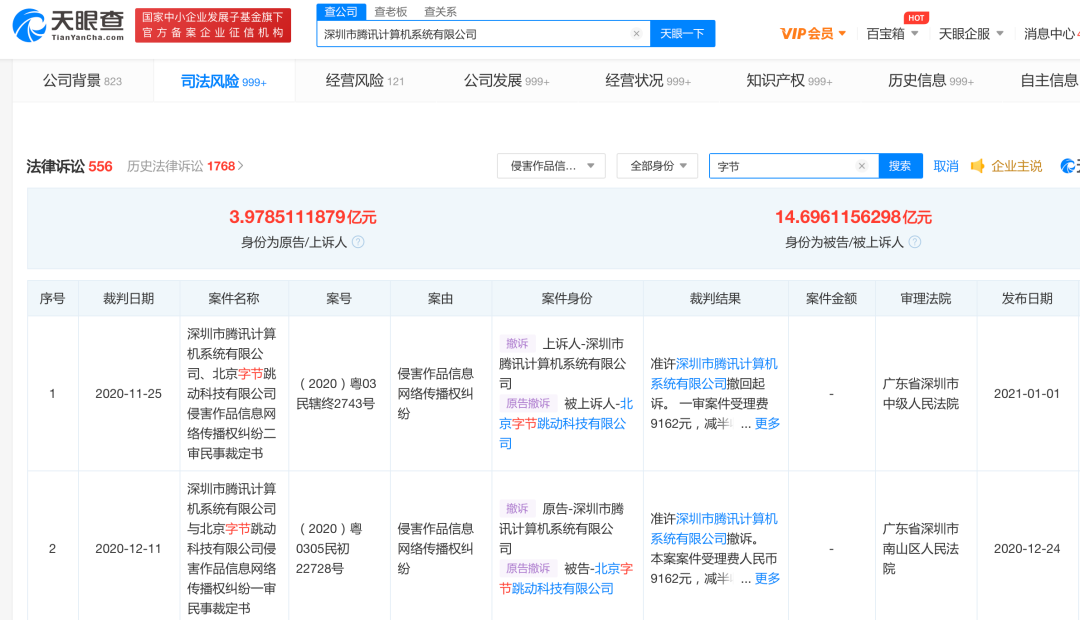Open the 历史信息 tab
1080x620 pixels.
click(931, 81)
